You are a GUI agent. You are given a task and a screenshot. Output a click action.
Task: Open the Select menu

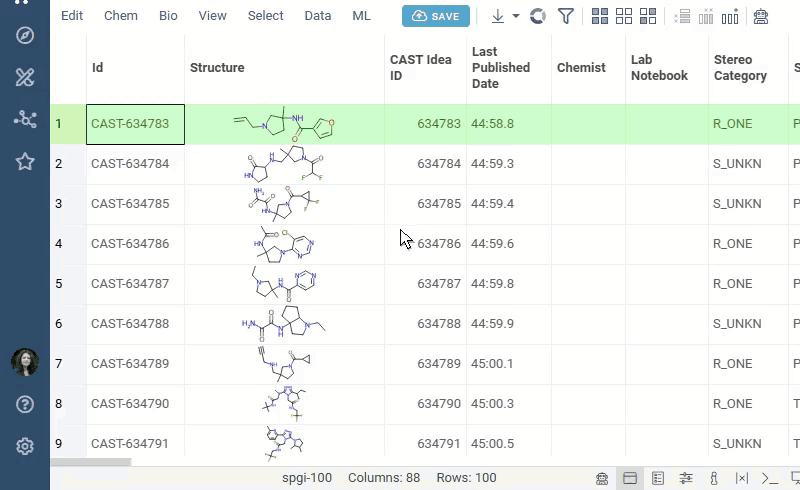[x=266, y=16]
